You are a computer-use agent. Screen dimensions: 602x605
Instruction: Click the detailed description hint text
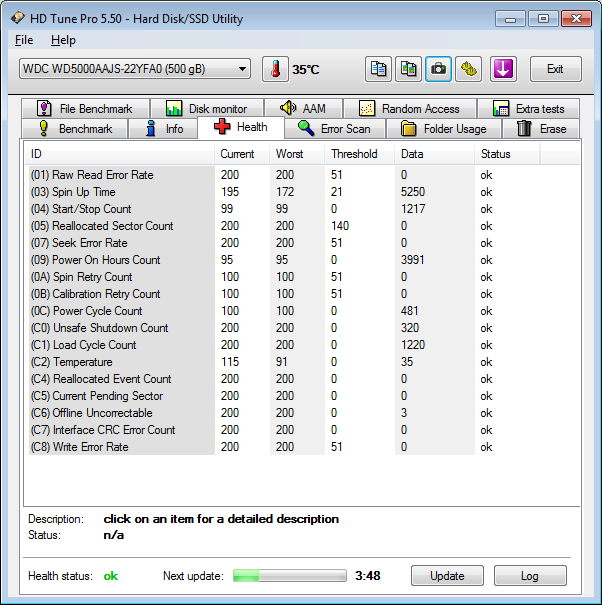point(221,519)
